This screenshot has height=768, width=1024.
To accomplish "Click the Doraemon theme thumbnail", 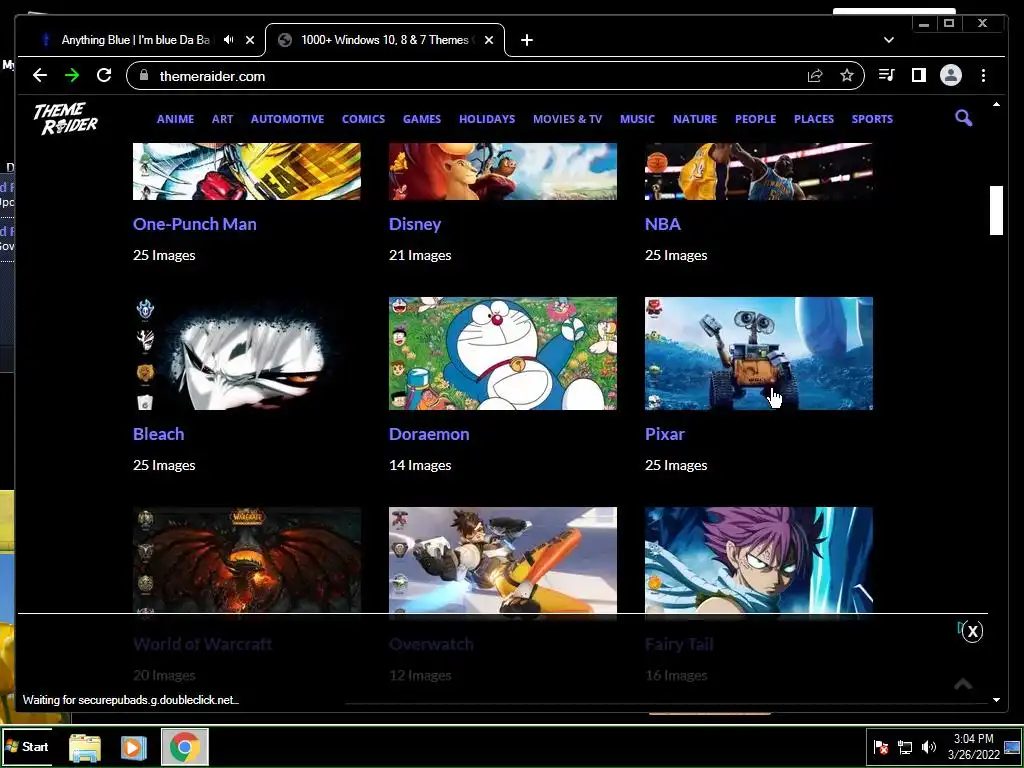I will 503,353.
